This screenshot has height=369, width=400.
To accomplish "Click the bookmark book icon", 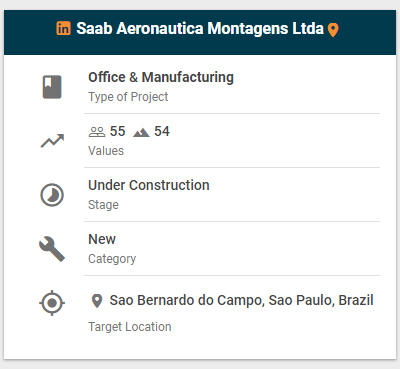I will click(x=52, y=87).
